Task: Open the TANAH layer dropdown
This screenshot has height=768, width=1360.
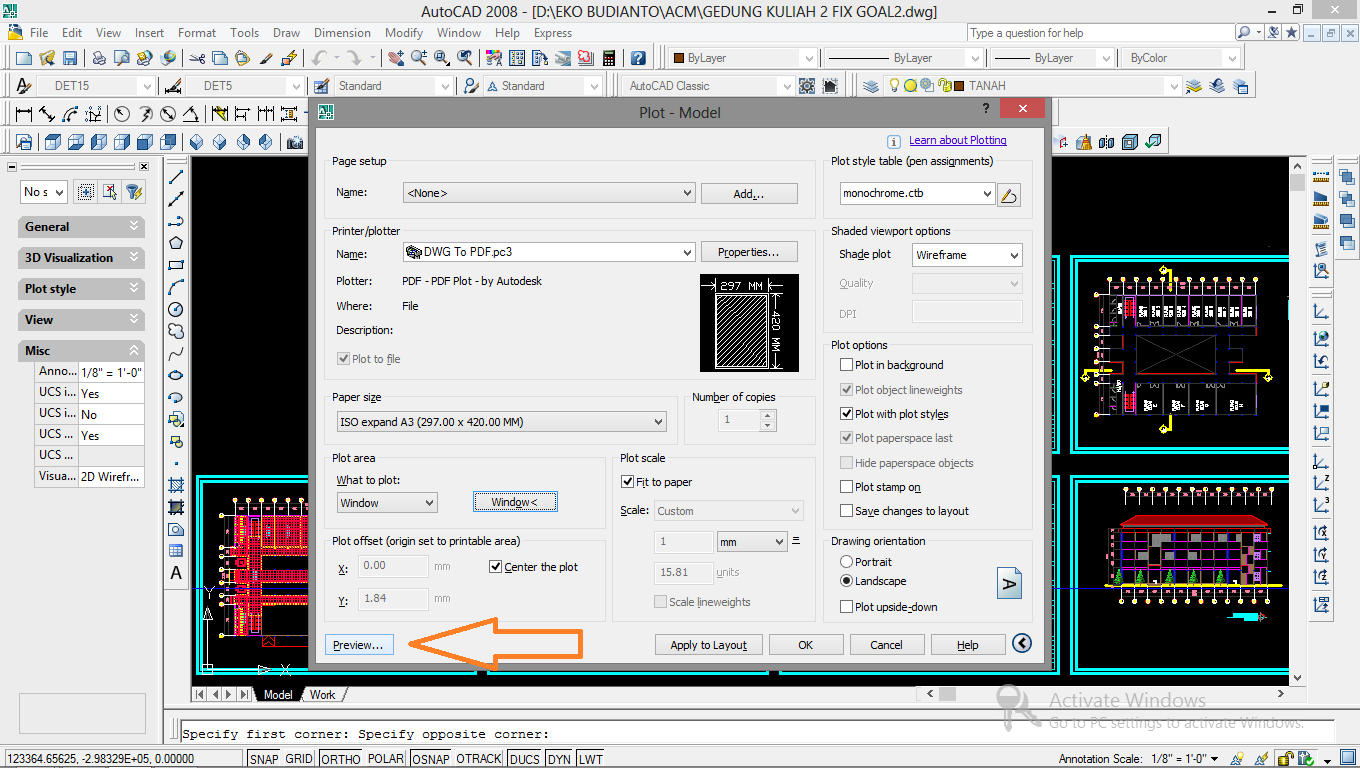Action: coord(1174,86)
